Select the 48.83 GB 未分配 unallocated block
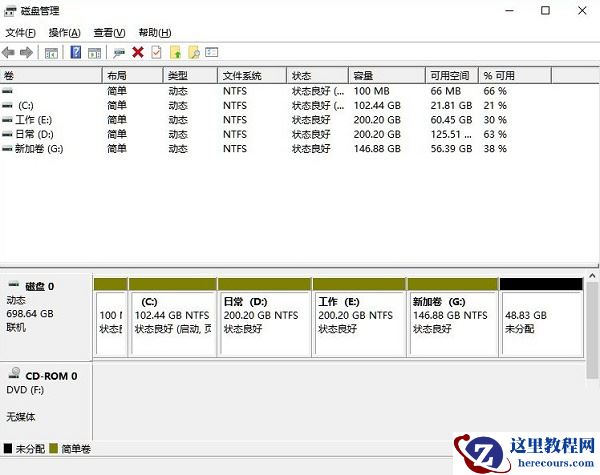Viewport: 600px width, 475px height. click(541, 317)
